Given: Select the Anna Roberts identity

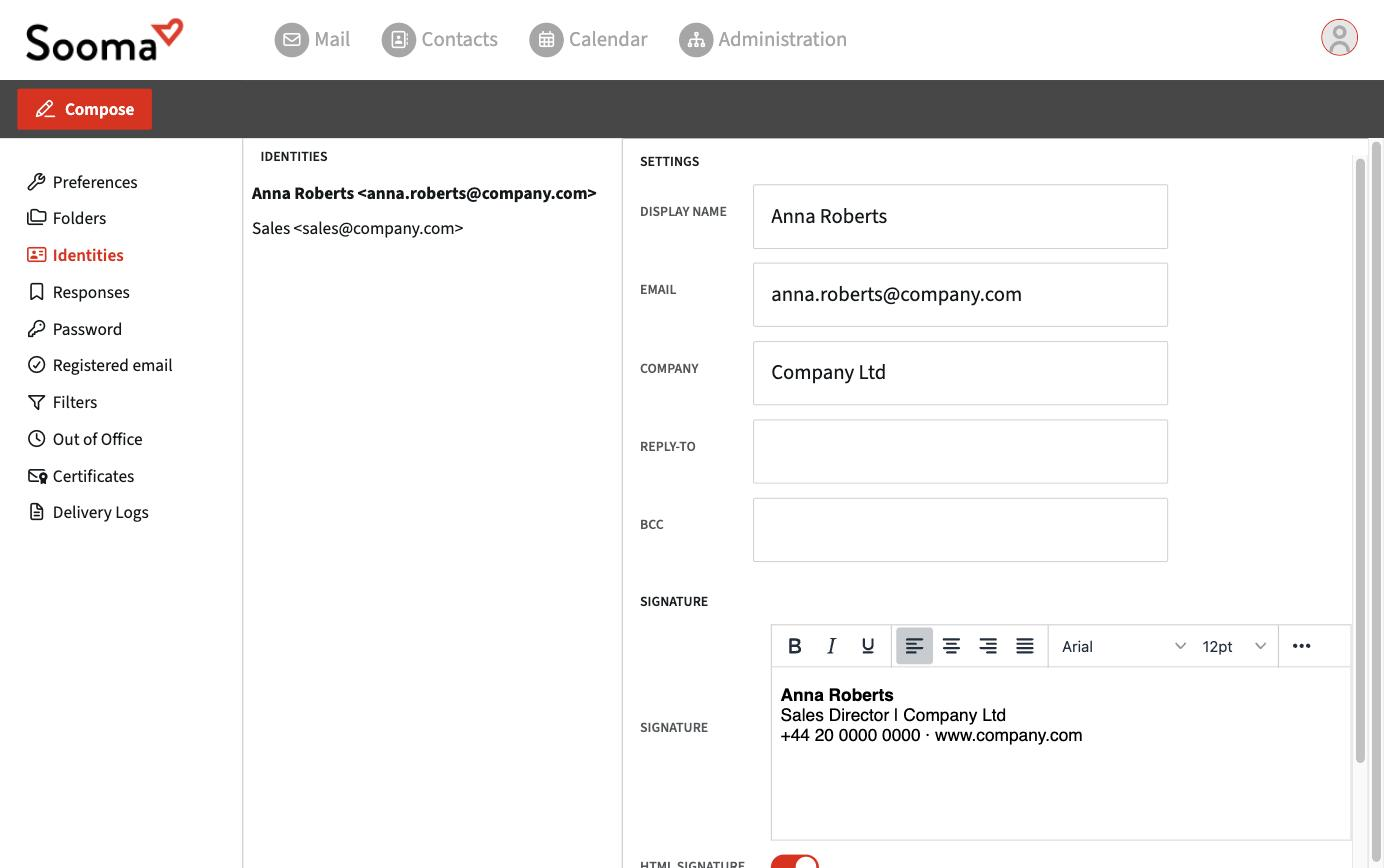Looking at the screenshot, I should pos(424,193).
